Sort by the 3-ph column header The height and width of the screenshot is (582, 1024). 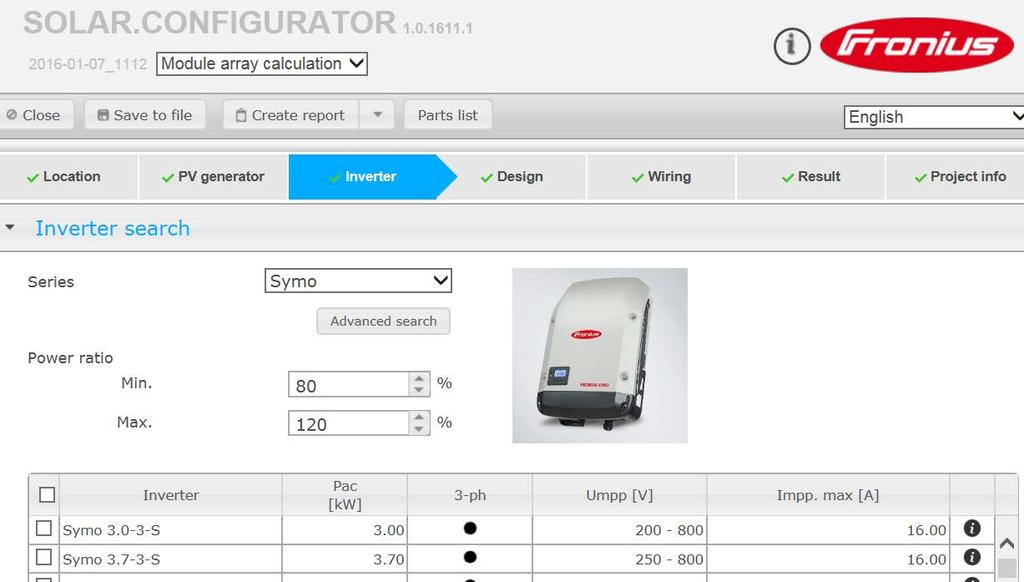pyautogui.click(x=470, y=495)
